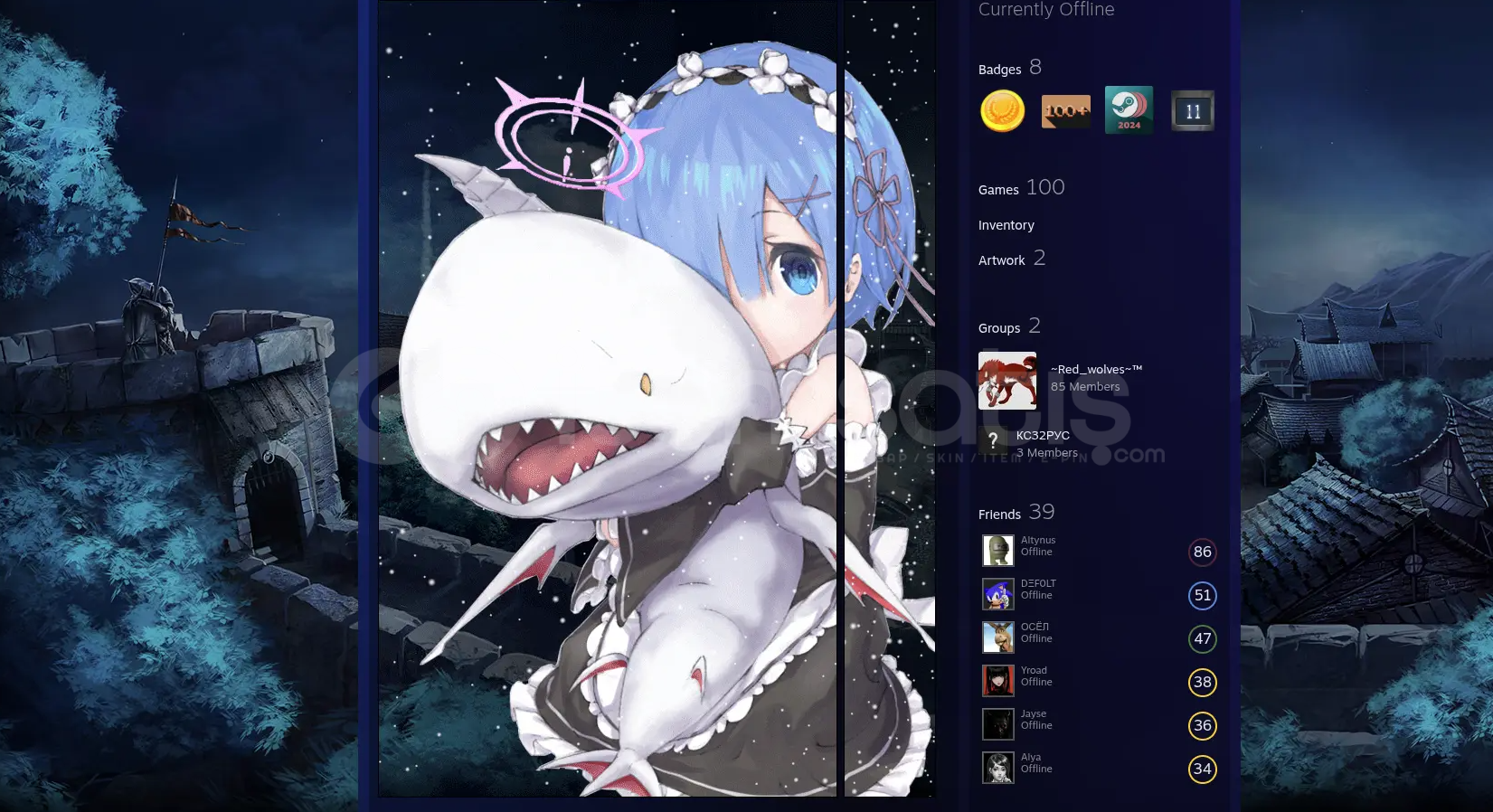Click the level 51 badge circle
1493x812 pixels.
(x=1203, y=595)
